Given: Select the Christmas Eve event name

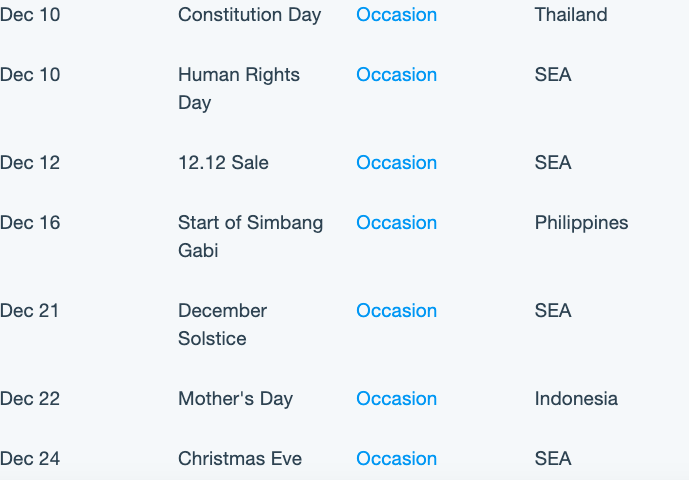Looking at the screenshot, I should 240,459.
